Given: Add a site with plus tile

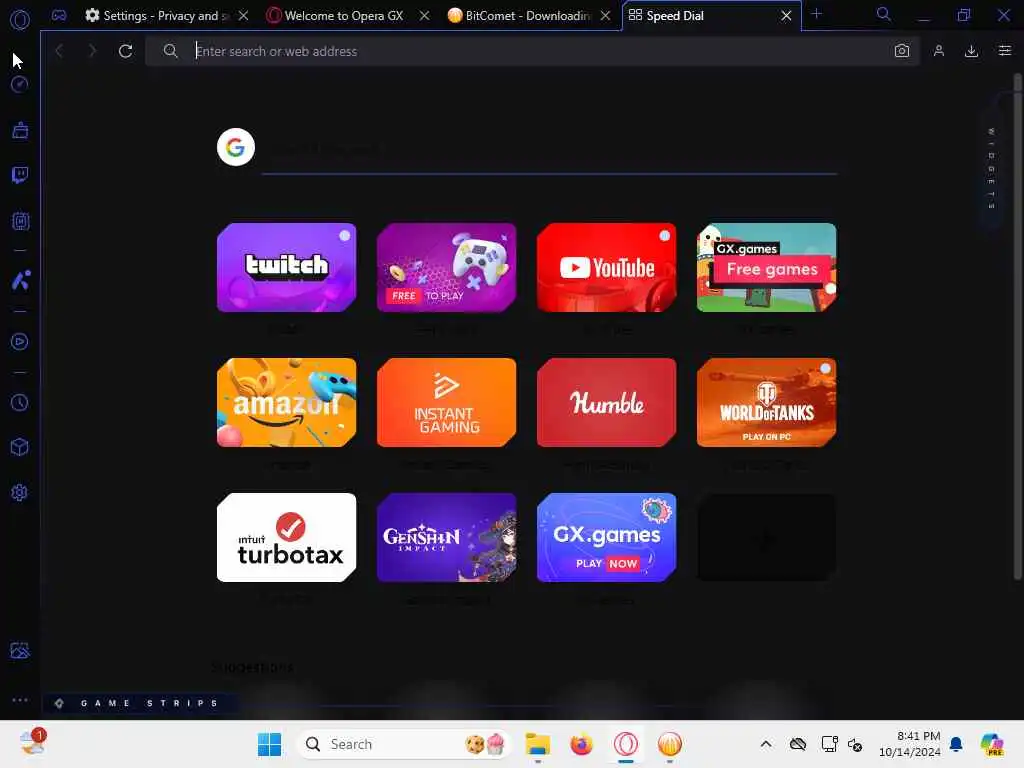Looking at the screenshot, I should 767,537.
